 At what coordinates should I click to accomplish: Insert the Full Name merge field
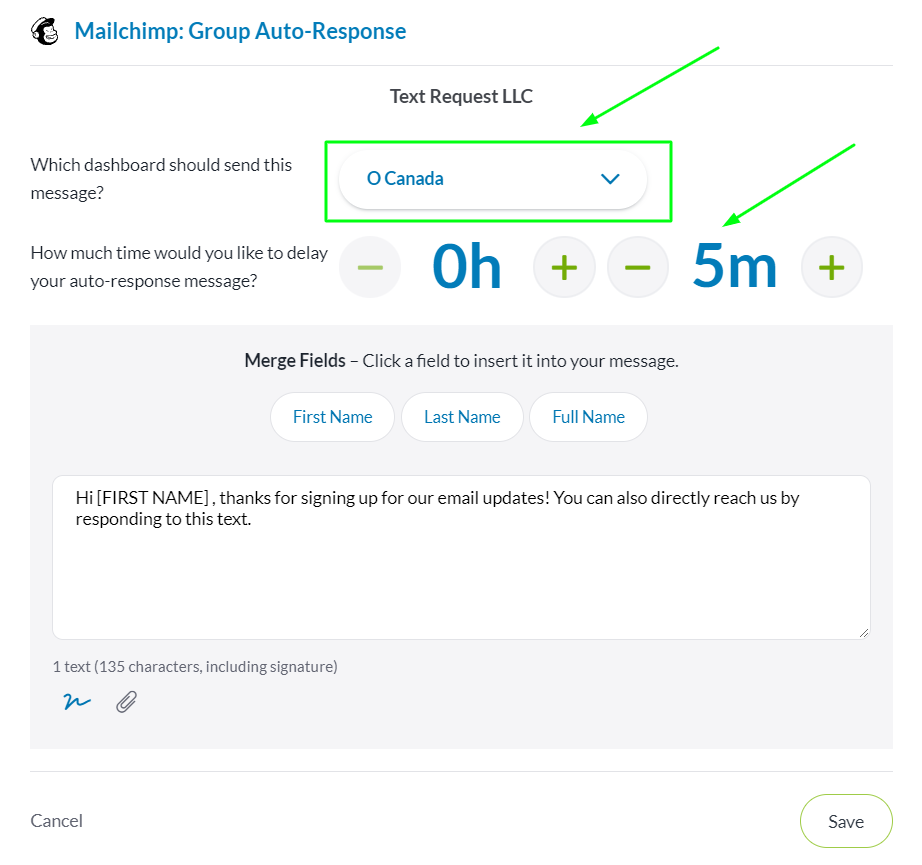click(589, 417)
